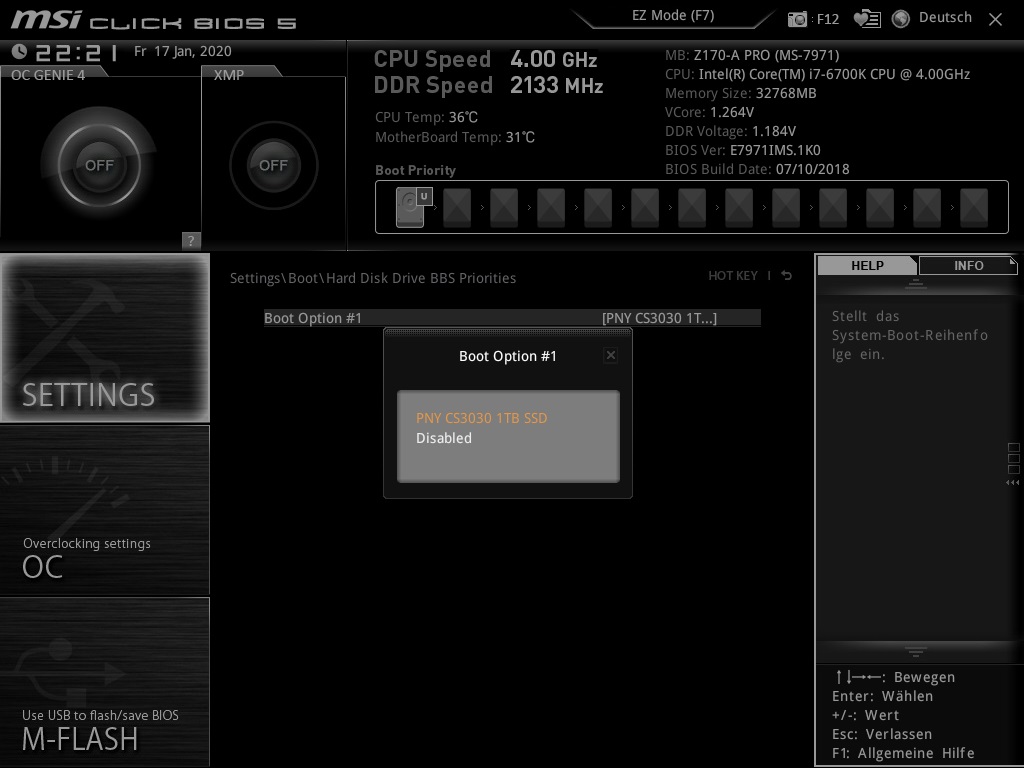
Task: Toggle the OC Genie 4 OFF knob
Action: point(99,165)
